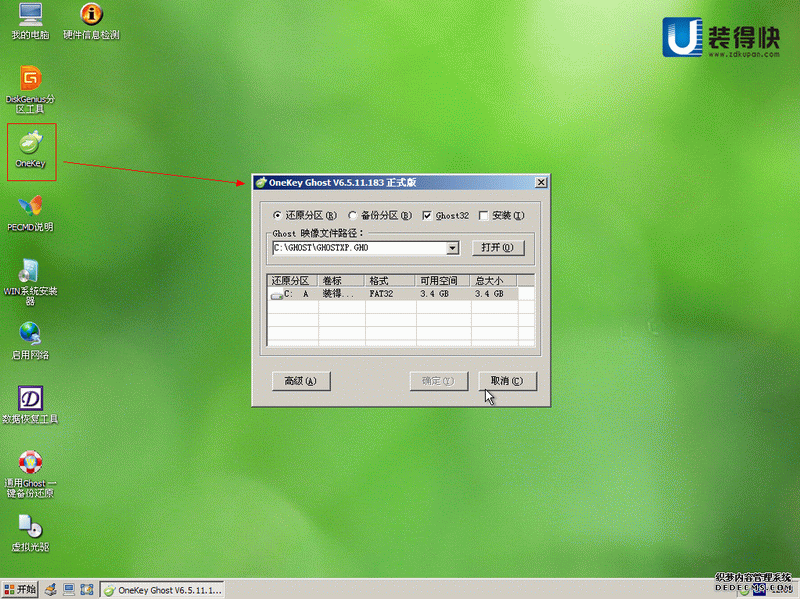Click the 装得... volume label cell
Image resolution: width=800 pixels, height=599 pixels.
[x=338, y=294]
